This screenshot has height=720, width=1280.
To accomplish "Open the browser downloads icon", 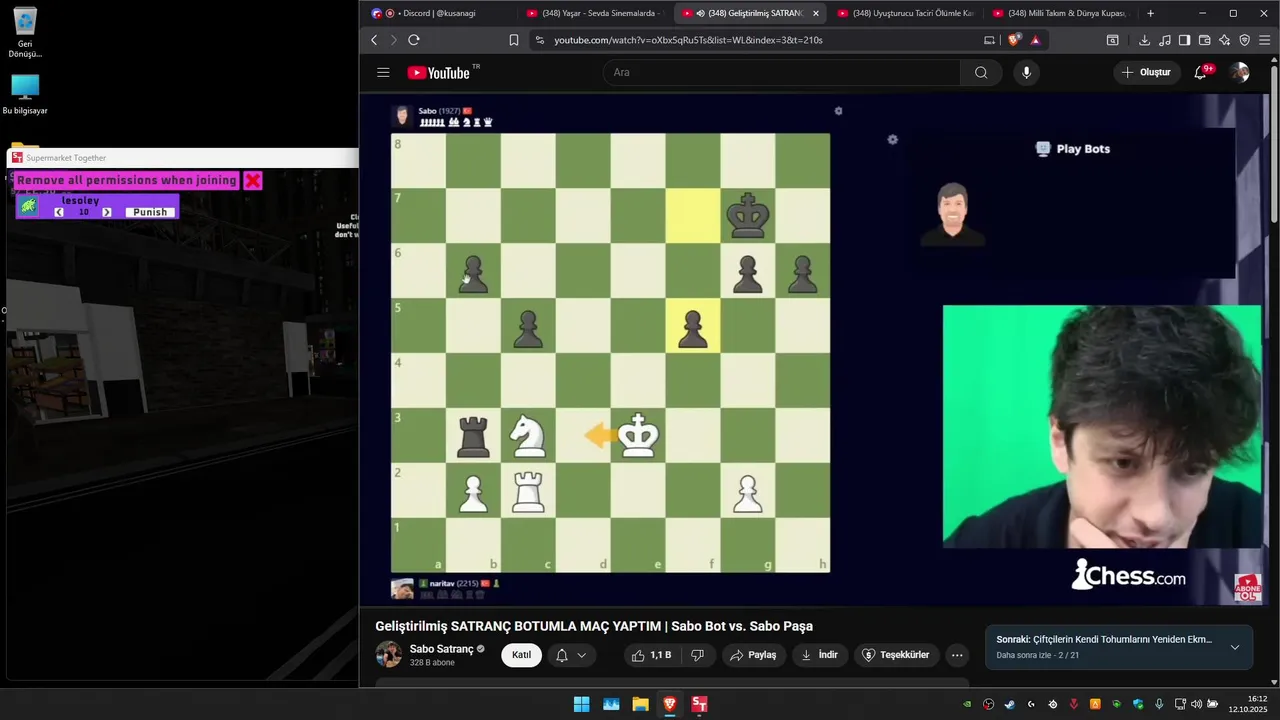I will pos(1144,40).
